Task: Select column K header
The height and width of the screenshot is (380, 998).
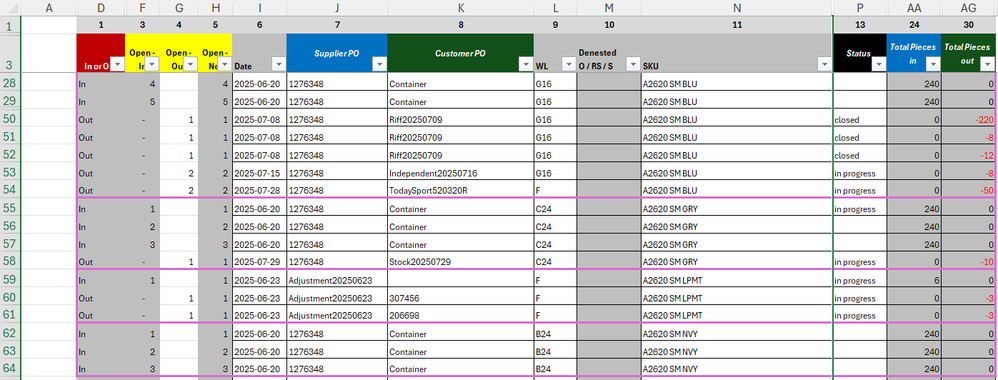Action: (x=460, y=8)
